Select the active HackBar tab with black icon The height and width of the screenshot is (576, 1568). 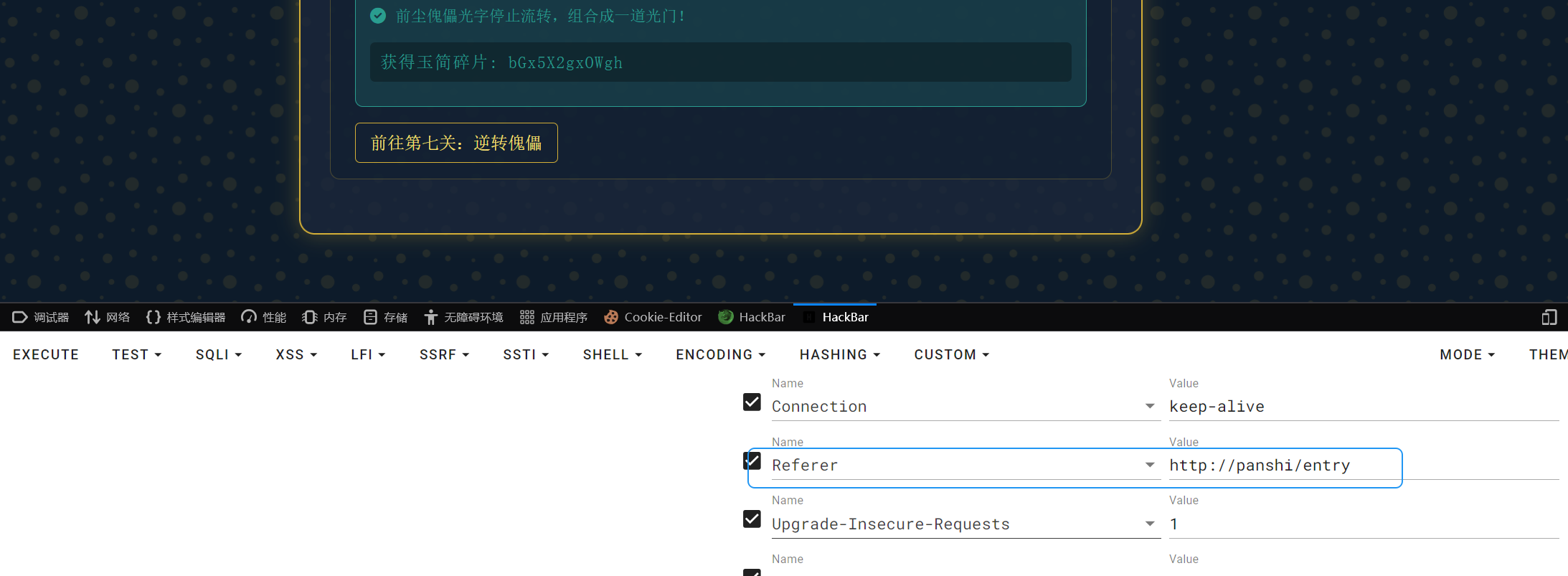pyautogui.click(x=836, y=317)
